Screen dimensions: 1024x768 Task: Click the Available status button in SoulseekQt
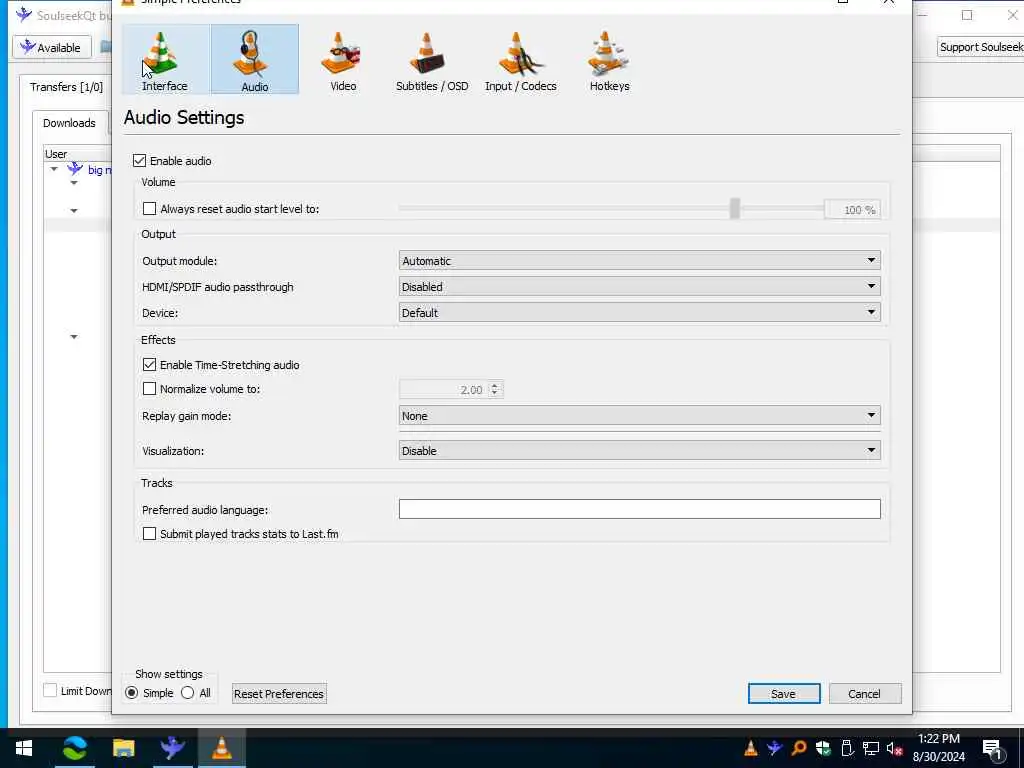click(x=52, y=48)
